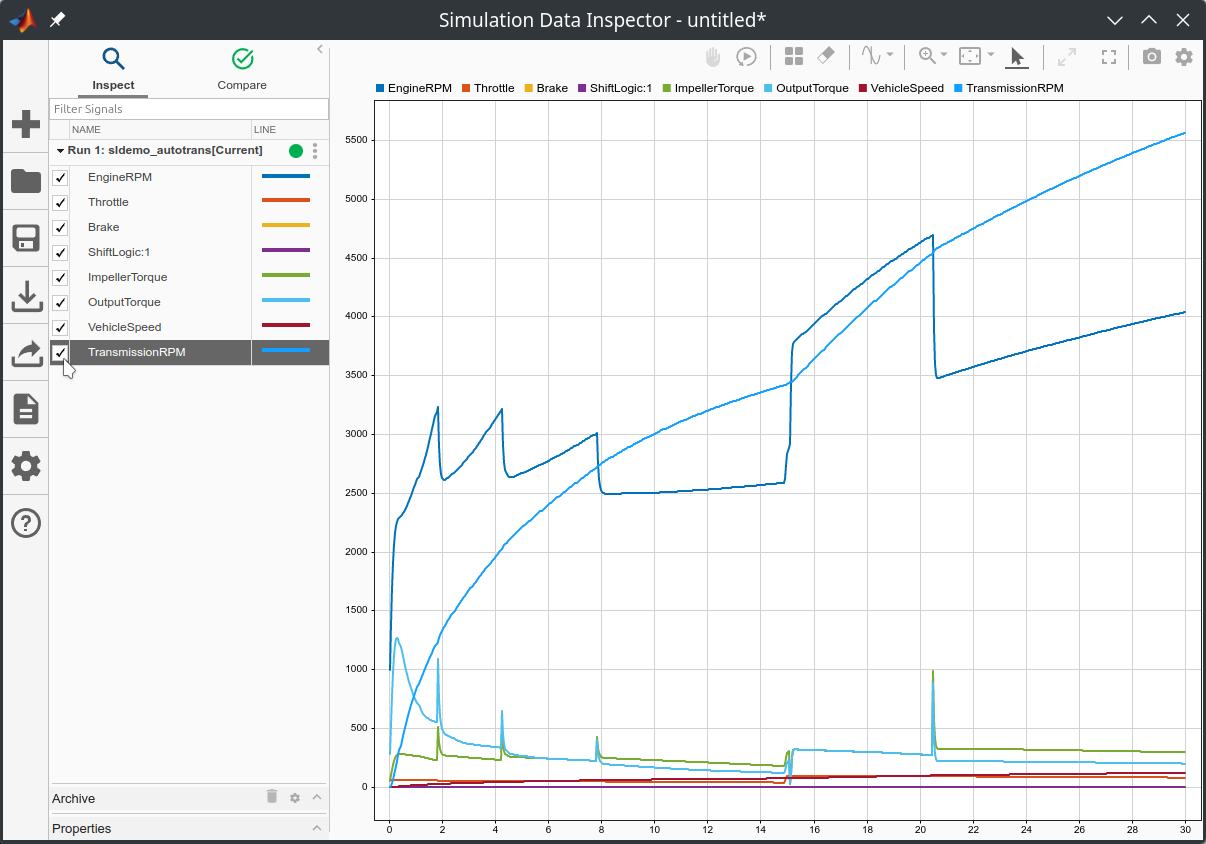This screenshot has height=844, width=1206.
Task: Click the Clear plot eraser icon
Action: (x=826, y=56)
